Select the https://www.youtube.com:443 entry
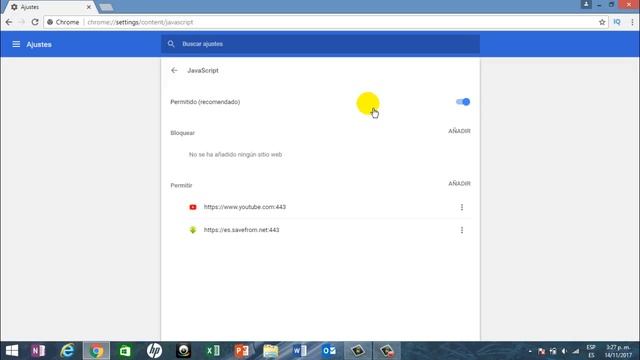 click(244, 207)
